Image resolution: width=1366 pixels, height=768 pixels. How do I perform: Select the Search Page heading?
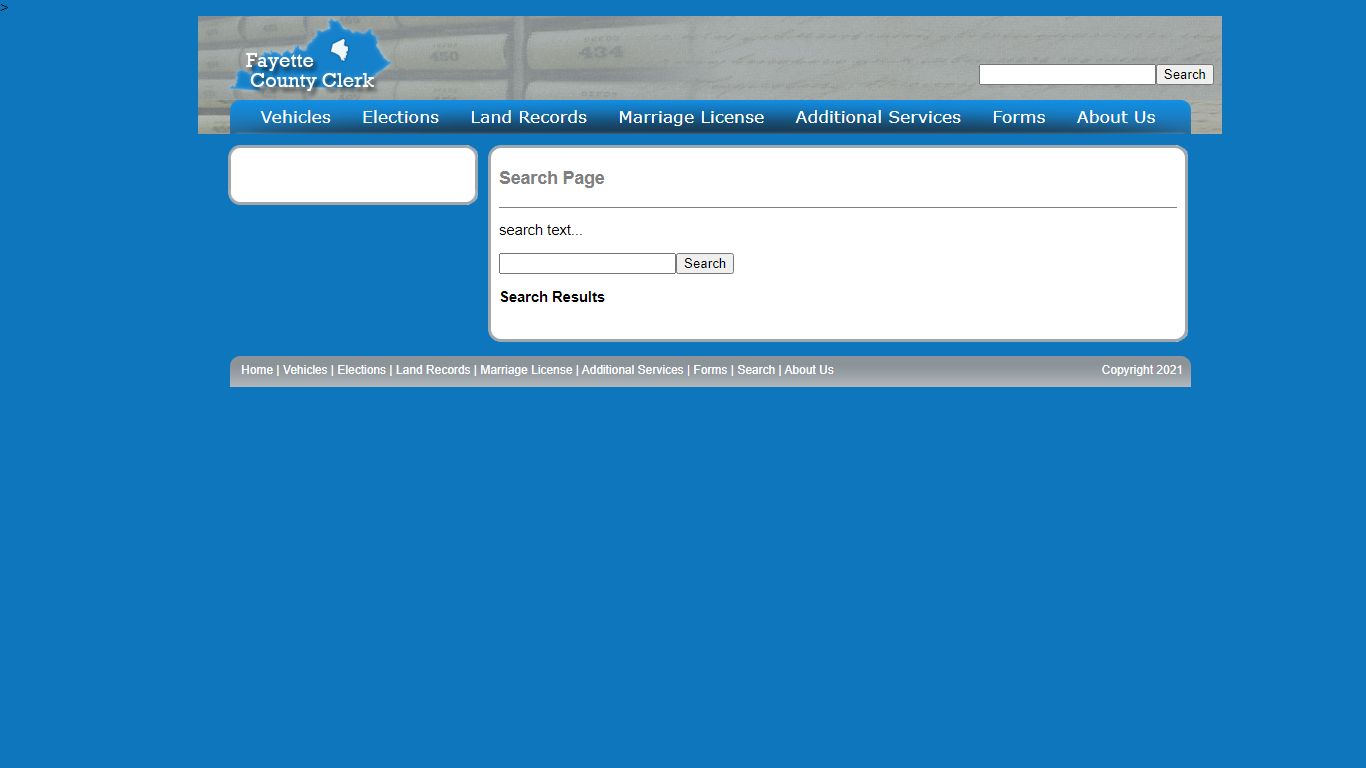tap(552, 178)
